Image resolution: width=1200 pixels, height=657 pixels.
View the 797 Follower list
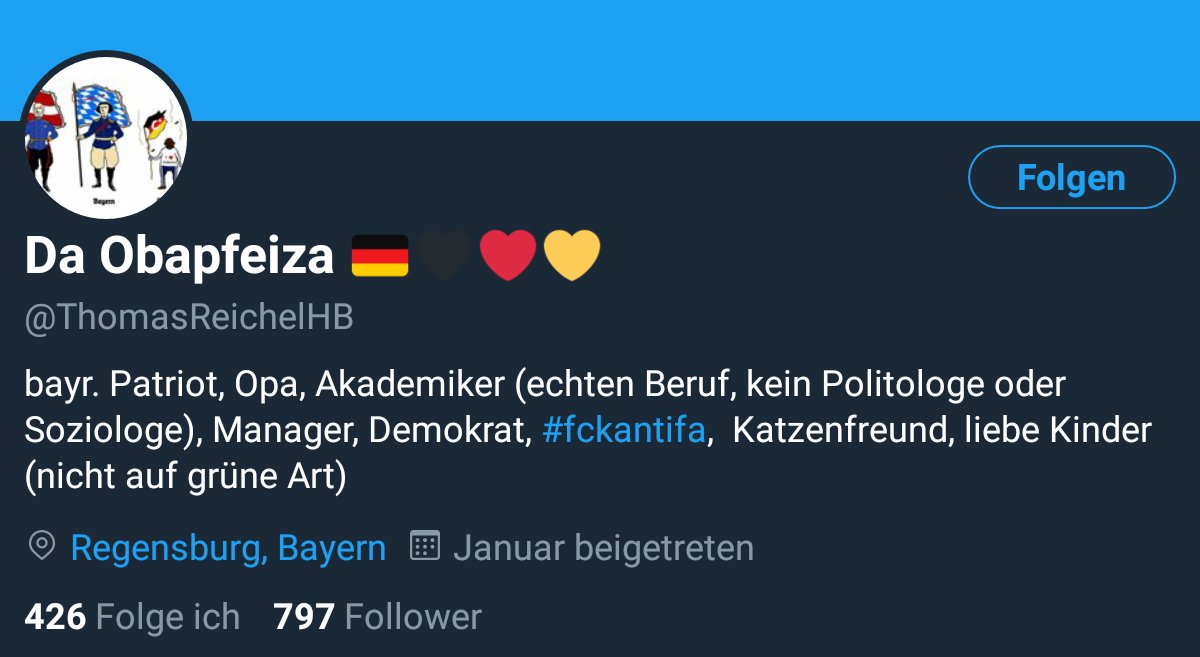tap(377, 617)
